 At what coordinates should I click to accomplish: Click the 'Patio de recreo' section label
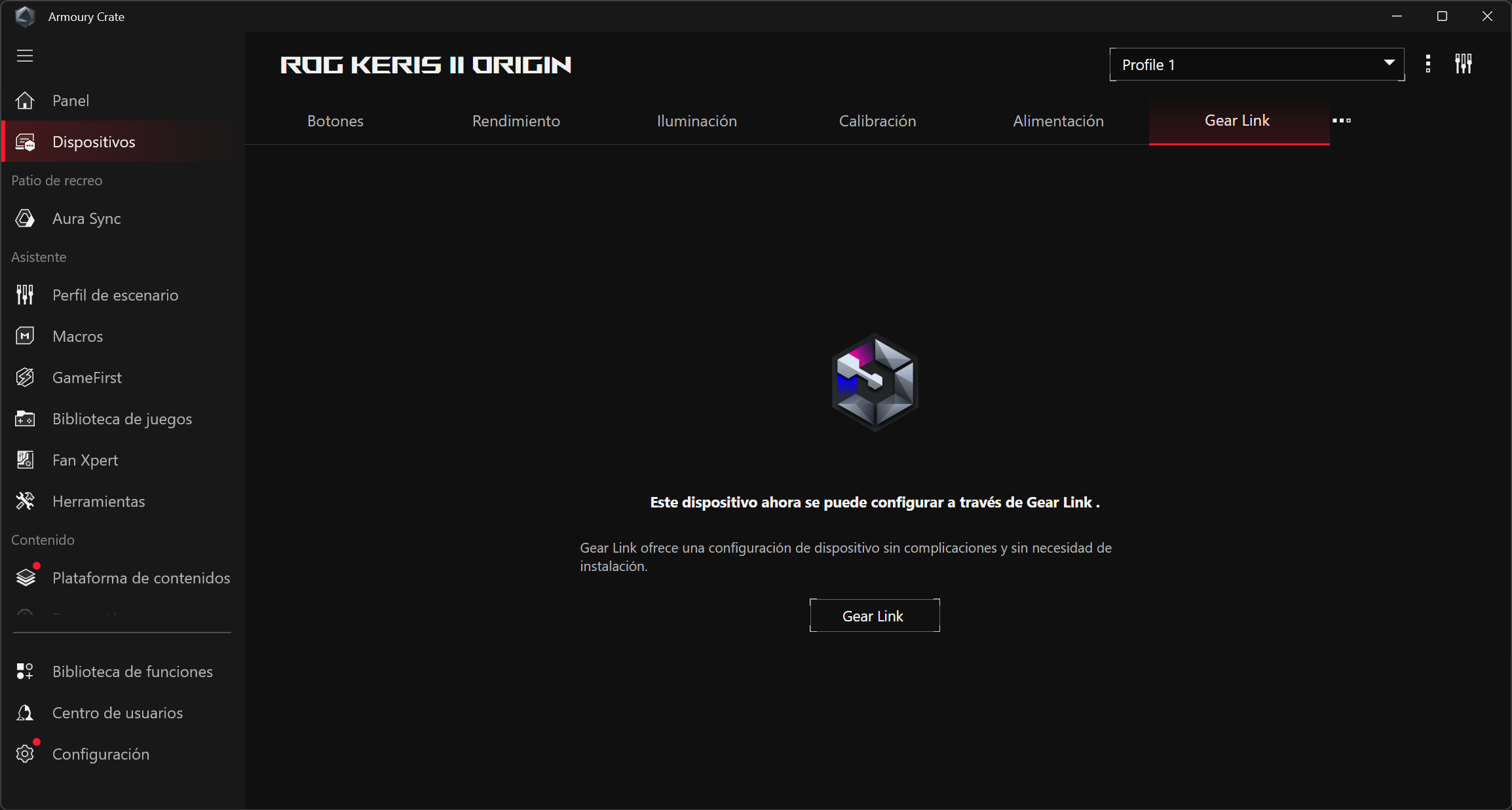pos(57,181)
